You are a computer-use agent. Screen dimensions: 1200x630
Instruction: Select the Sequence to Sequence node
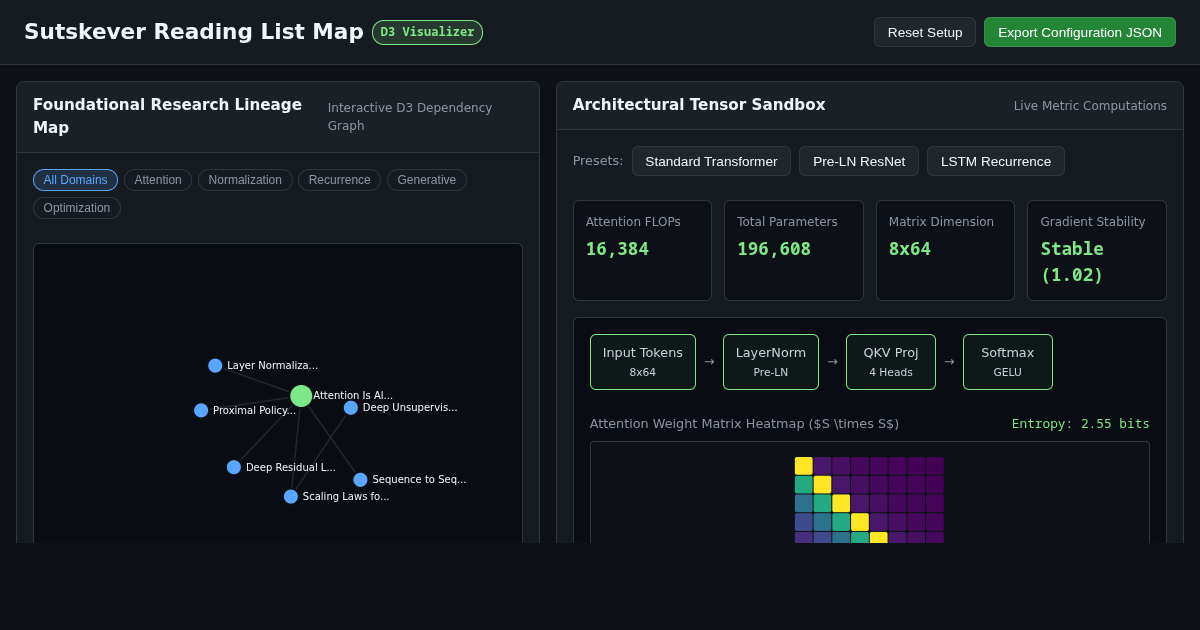pyautogui.click(x=360, y=480)
